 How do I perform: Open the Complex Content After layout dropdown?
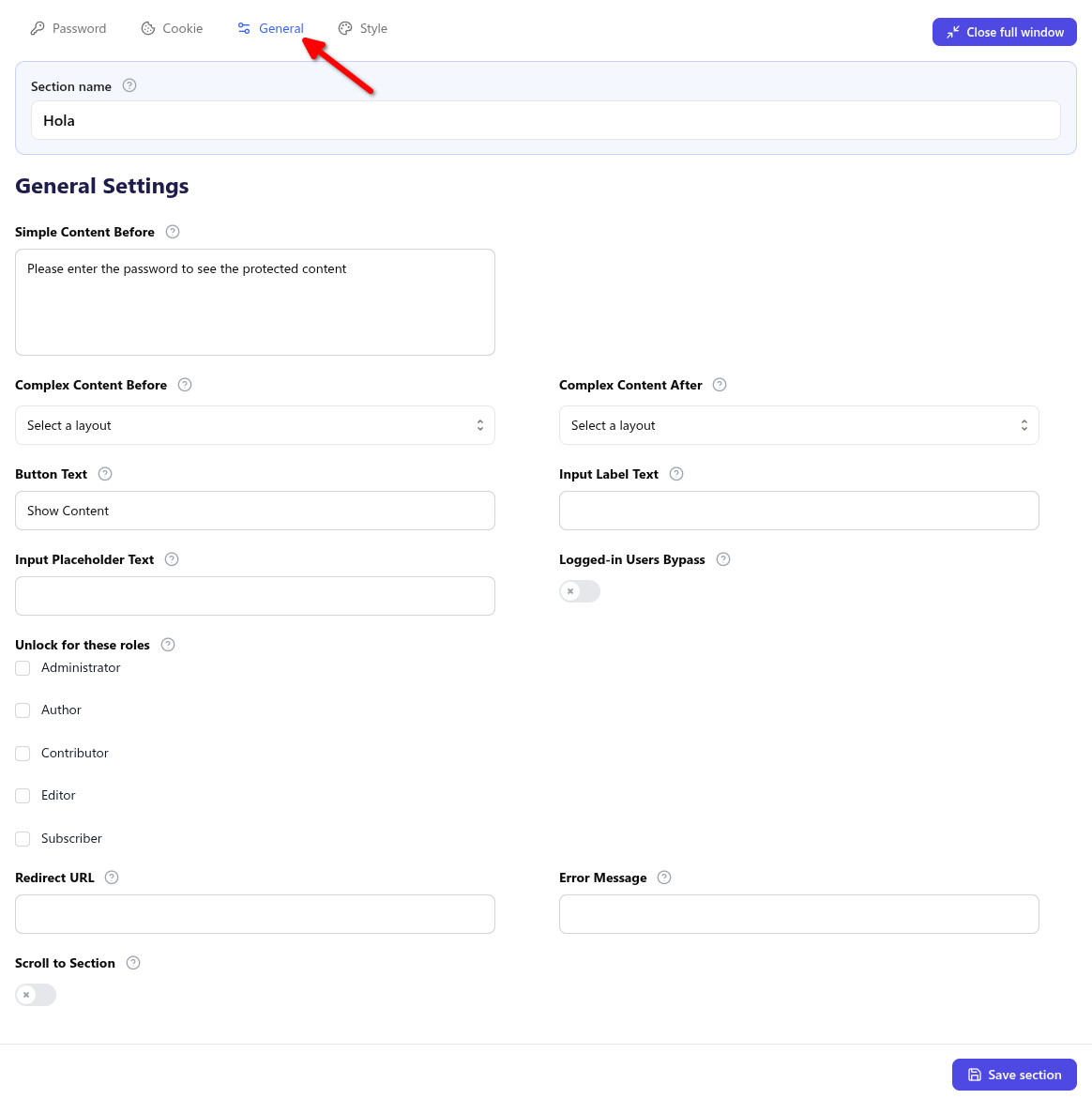(798, 425)
